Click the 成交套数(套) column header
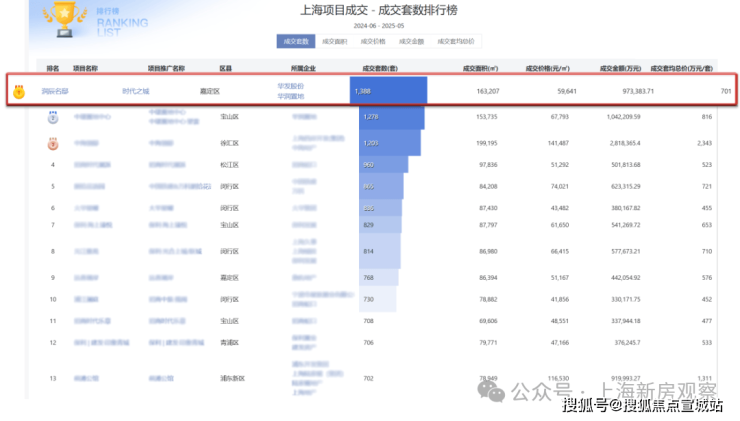 (x=380, y=68)
